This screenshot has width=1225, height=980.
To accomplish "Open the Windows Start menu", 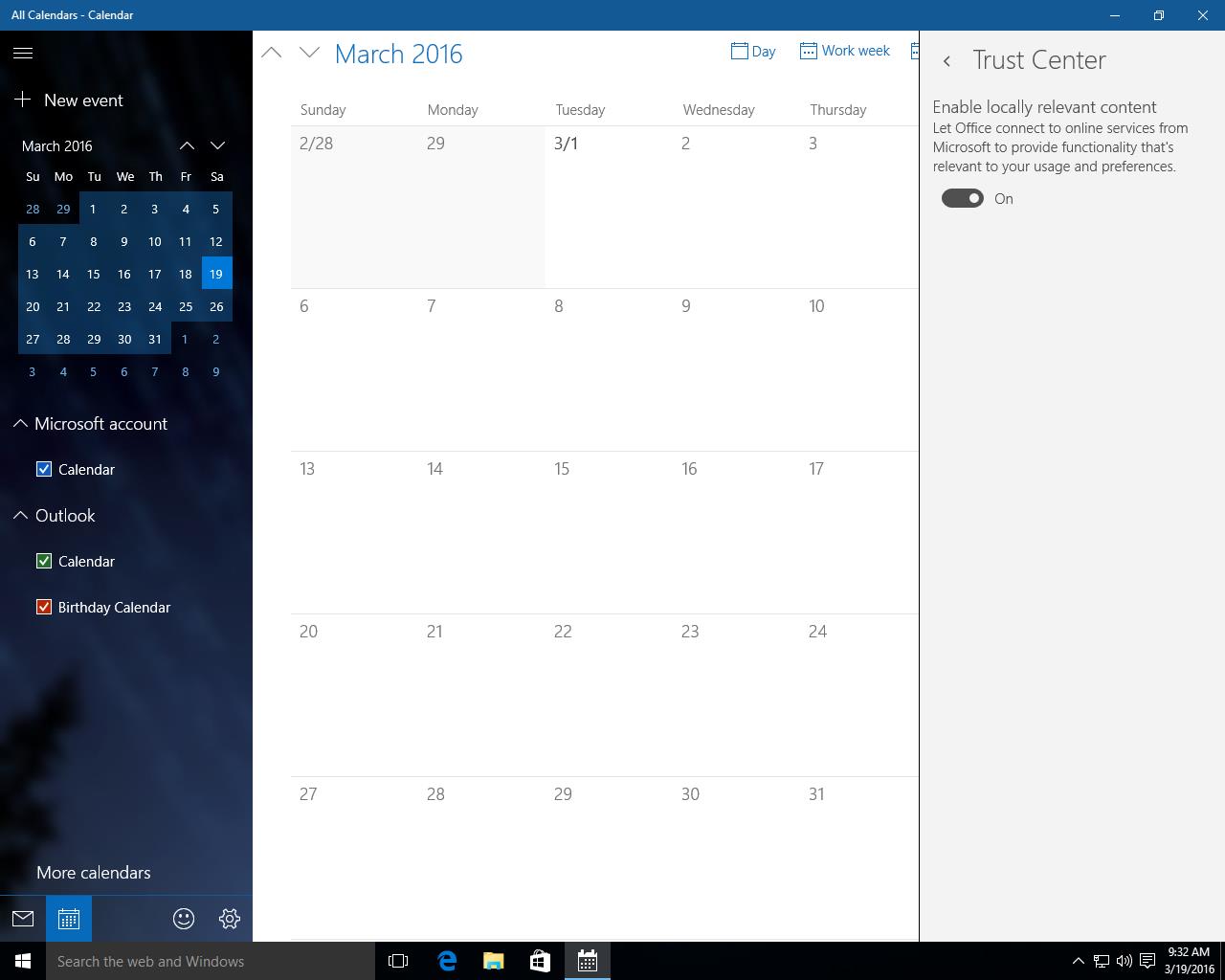I will coord(23,961).
